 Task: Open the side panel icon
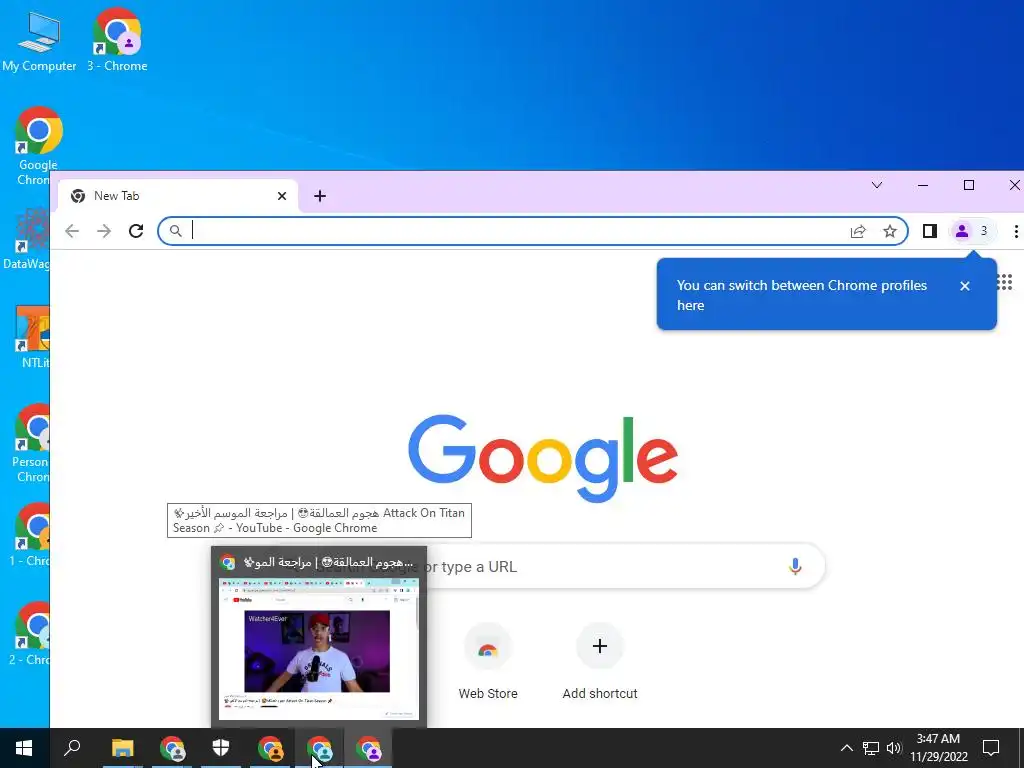930,231
